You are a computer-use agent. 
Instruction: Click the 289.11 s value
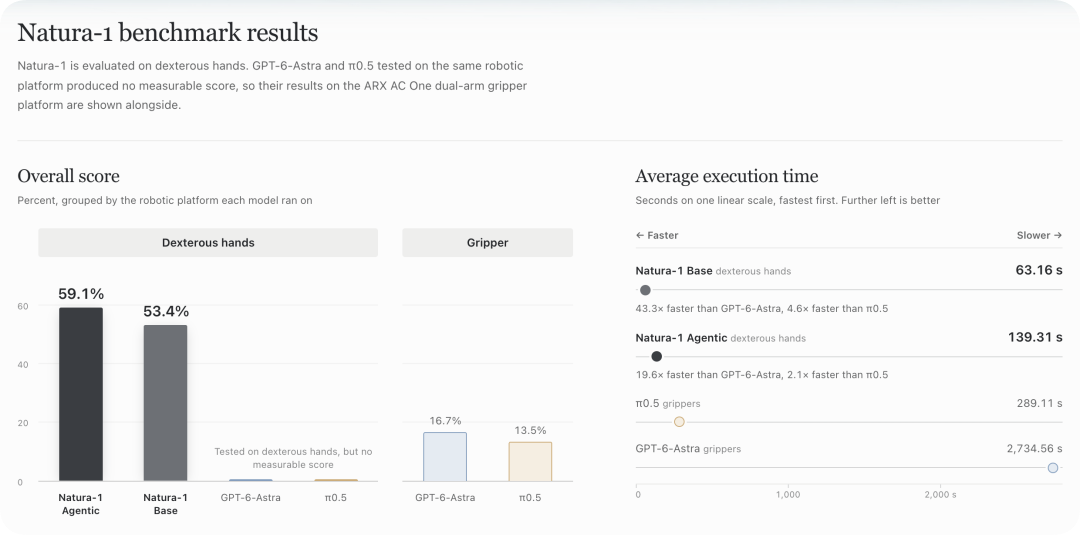click(1039, 403)
